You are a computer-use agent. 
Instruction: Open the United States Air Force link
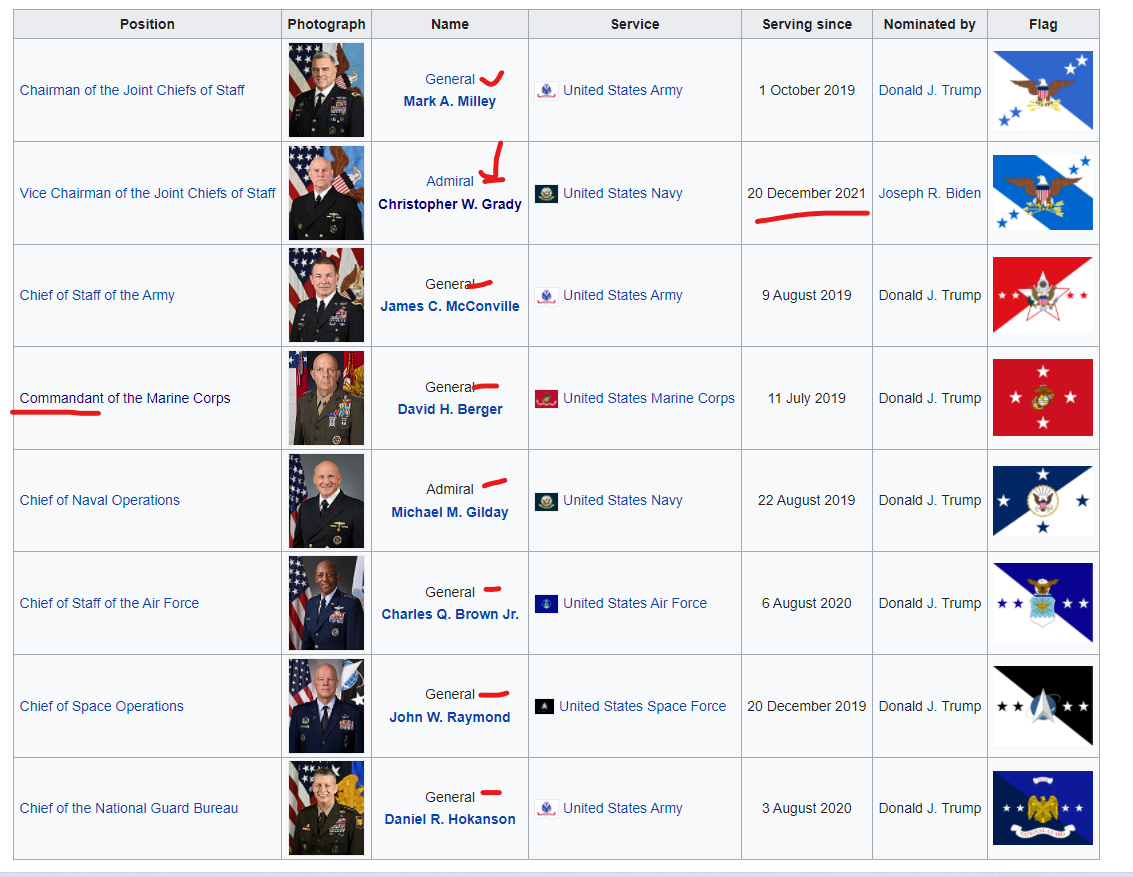[x=635, y=603]
